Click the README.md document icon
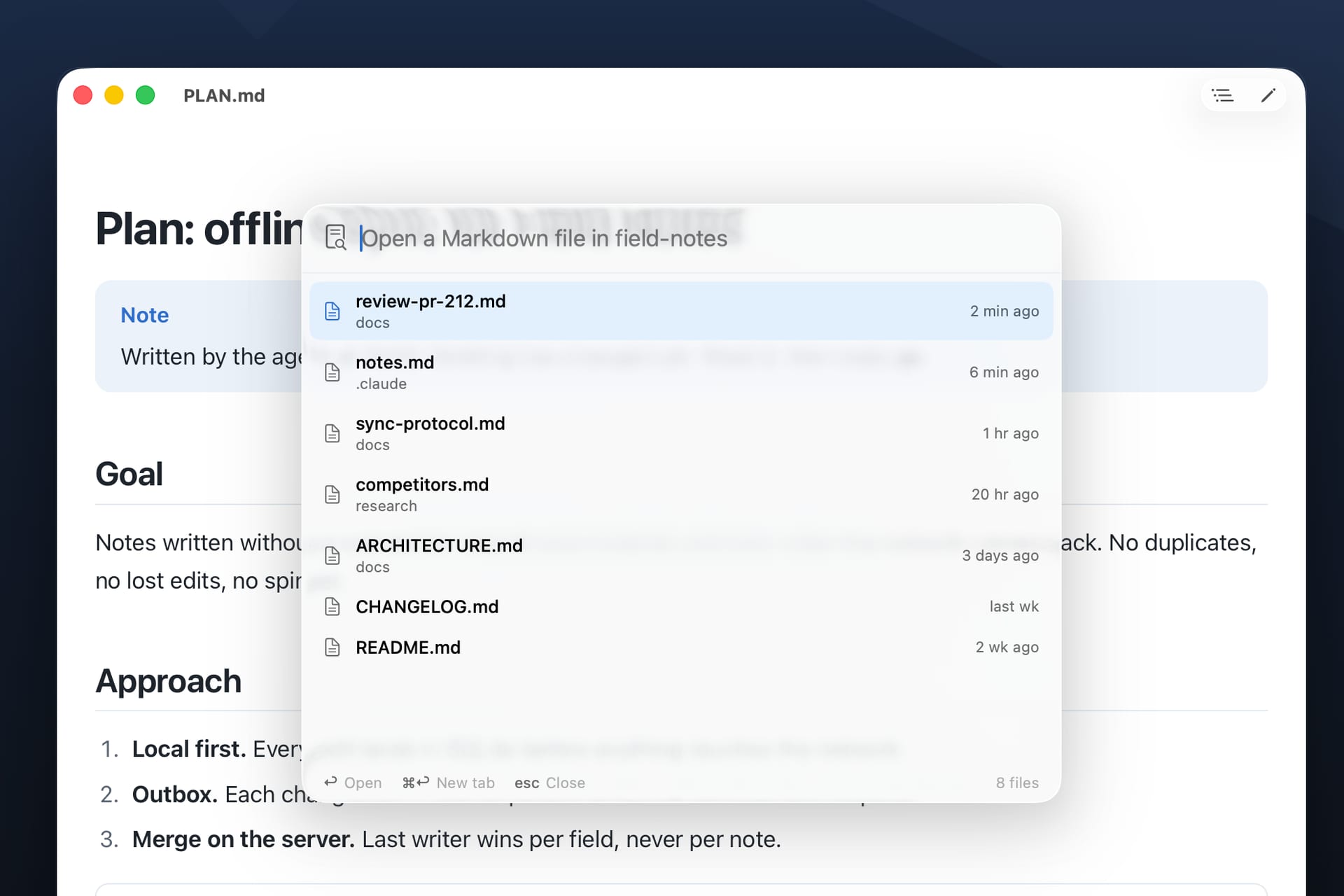Screen dimensions: 1344x896 coord(332,647)
